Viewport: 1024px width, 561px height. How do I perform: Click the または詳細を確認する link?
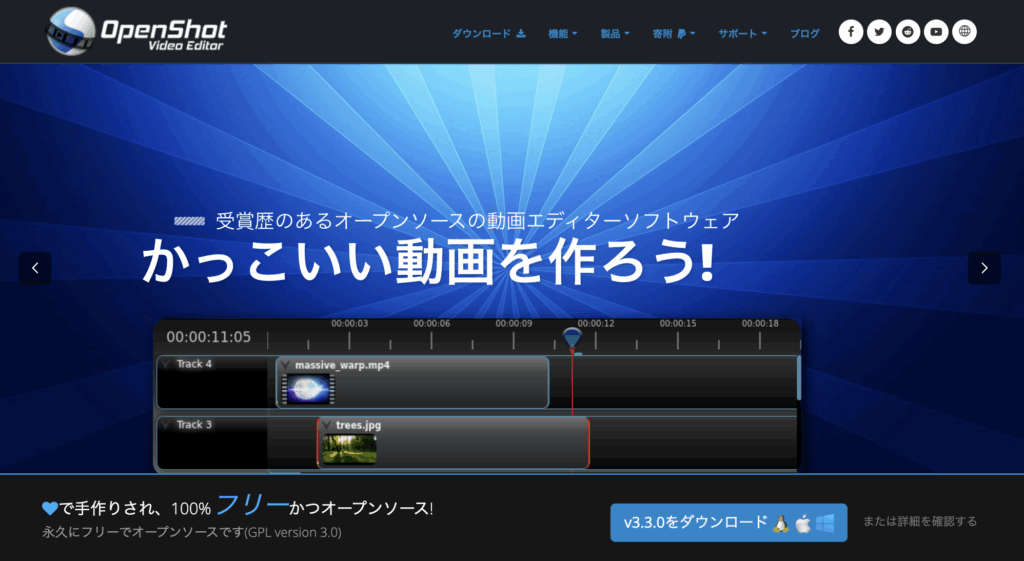pyautogui.click(x=920, y=521)
